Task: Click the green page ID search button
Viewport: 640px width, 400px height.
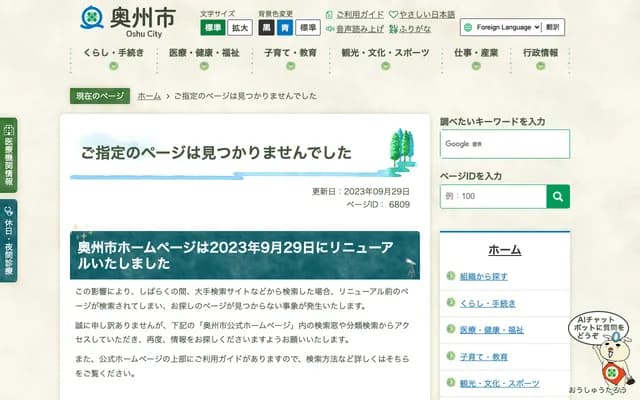Action: 558,196
